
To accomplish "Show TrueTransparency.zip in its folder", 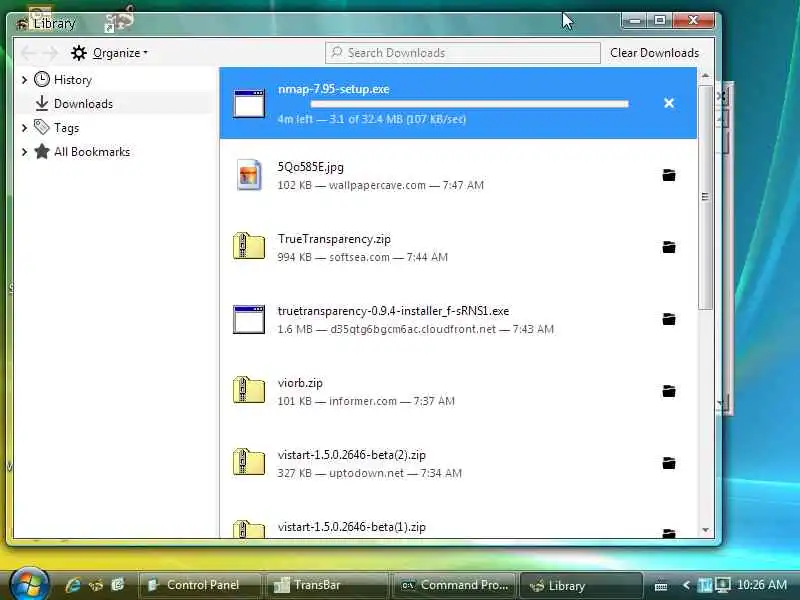I will [669, 247].
